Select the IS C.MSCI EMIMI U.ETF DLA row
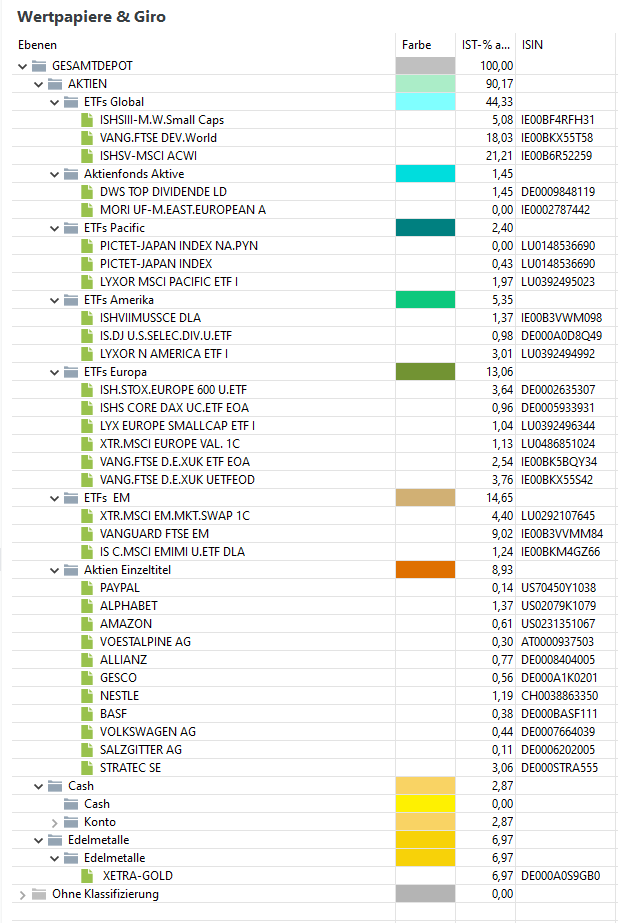This screenshot has width=618, height=923. [x=314, y=552]
